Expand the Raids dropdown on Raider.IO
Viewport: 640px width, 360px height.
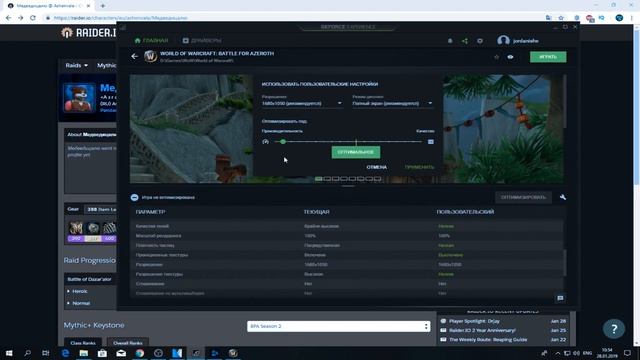click(x=76, y=65)
